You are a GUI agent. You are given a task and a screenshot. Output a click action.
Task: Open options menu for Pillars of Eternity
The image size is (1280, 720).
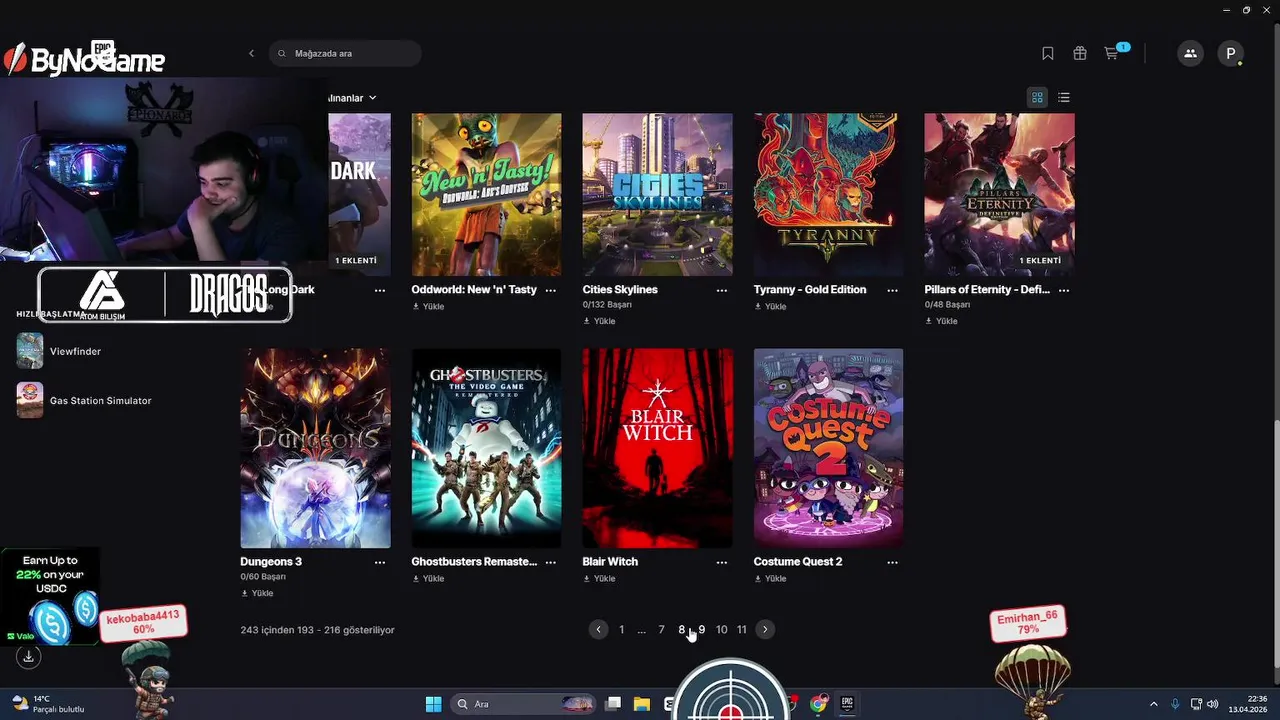(1063, 290)
